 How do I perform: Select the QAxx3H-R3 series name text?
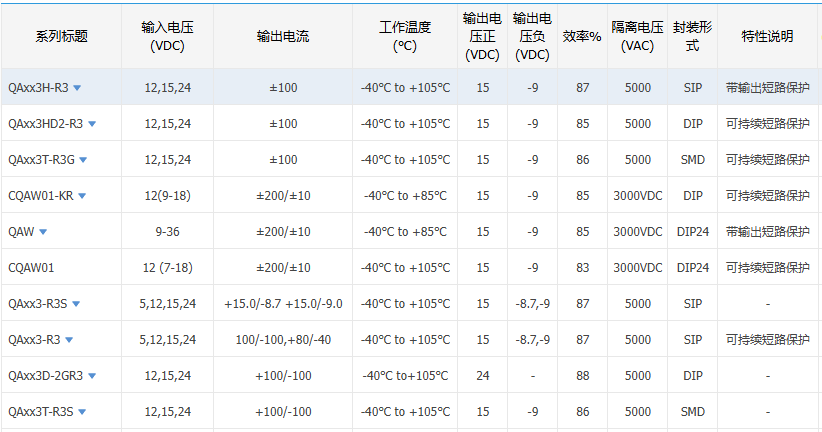coord(37,88)
